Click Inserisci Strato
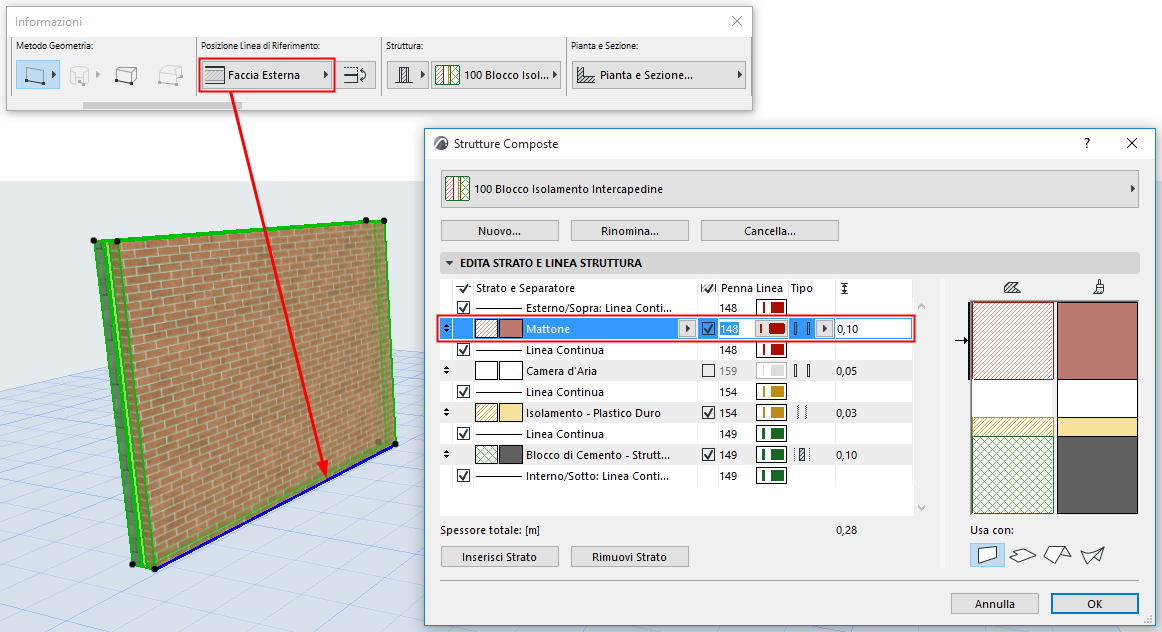 499,557
